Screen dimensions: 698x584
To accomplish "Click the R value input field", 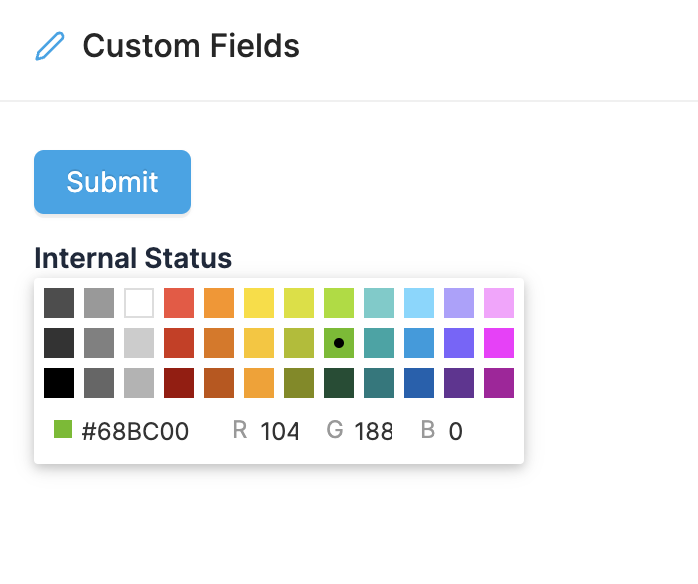I will (x=280, y=431).
